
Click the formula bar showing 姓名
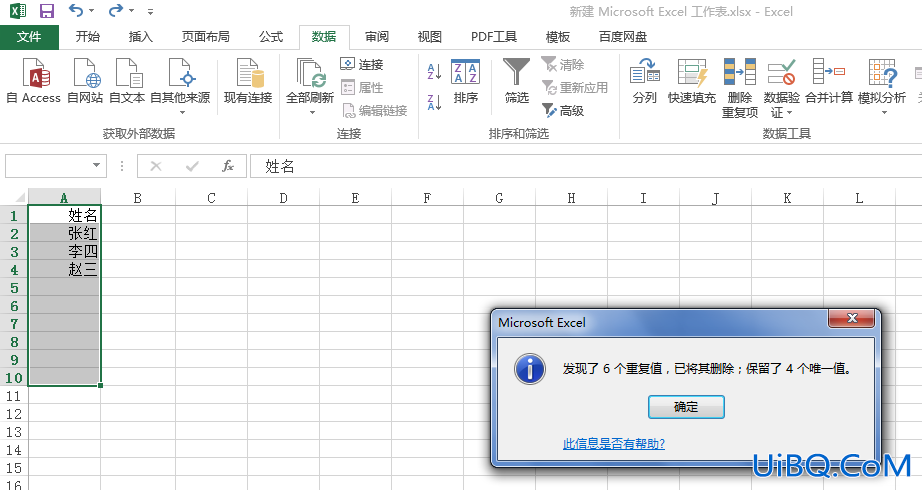point(586,166)
